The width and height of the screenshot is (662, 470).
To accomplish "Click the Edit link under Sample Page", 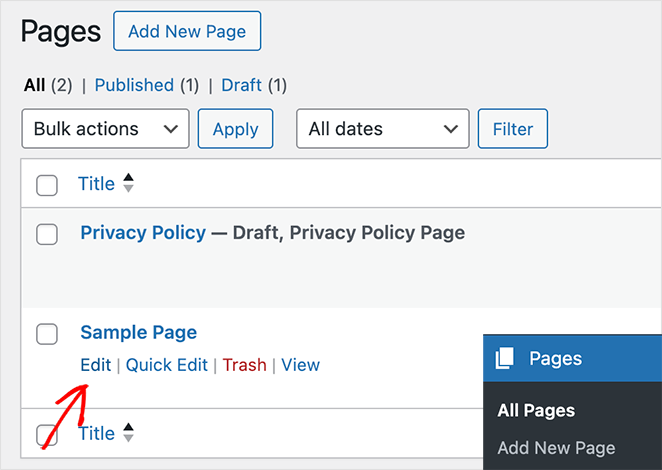I will [95, 365].
